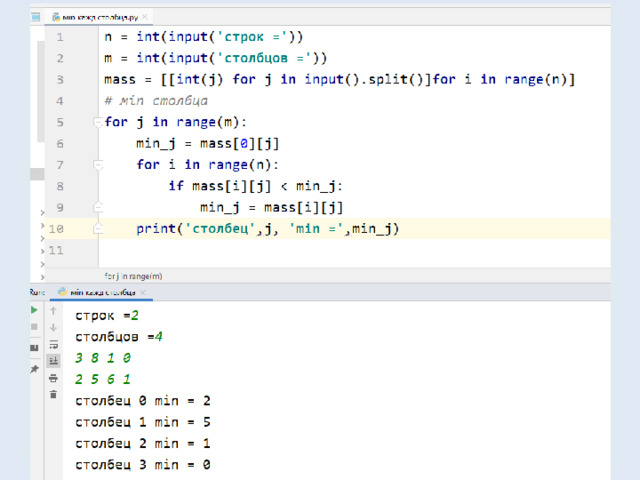The width and height of the screenshot is (640, 480).
Task: Click the restore layout icon in Run panel
Action: coord(34,348)
